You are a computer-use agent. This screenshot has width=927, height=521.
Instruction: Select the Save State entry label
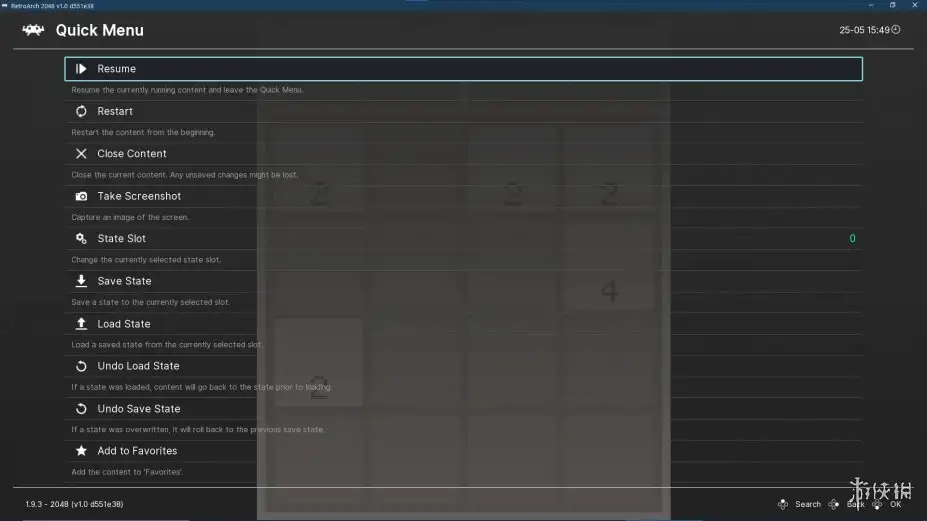click(124, 281)
